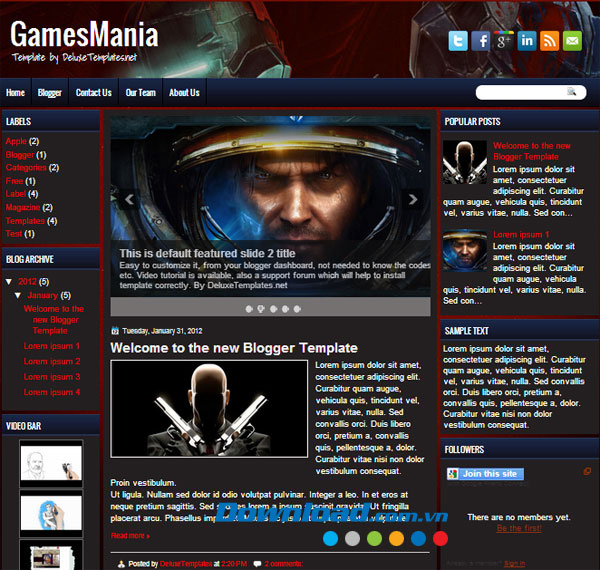Open the Label label link
The image size is (600, 570).
point(16,194)
